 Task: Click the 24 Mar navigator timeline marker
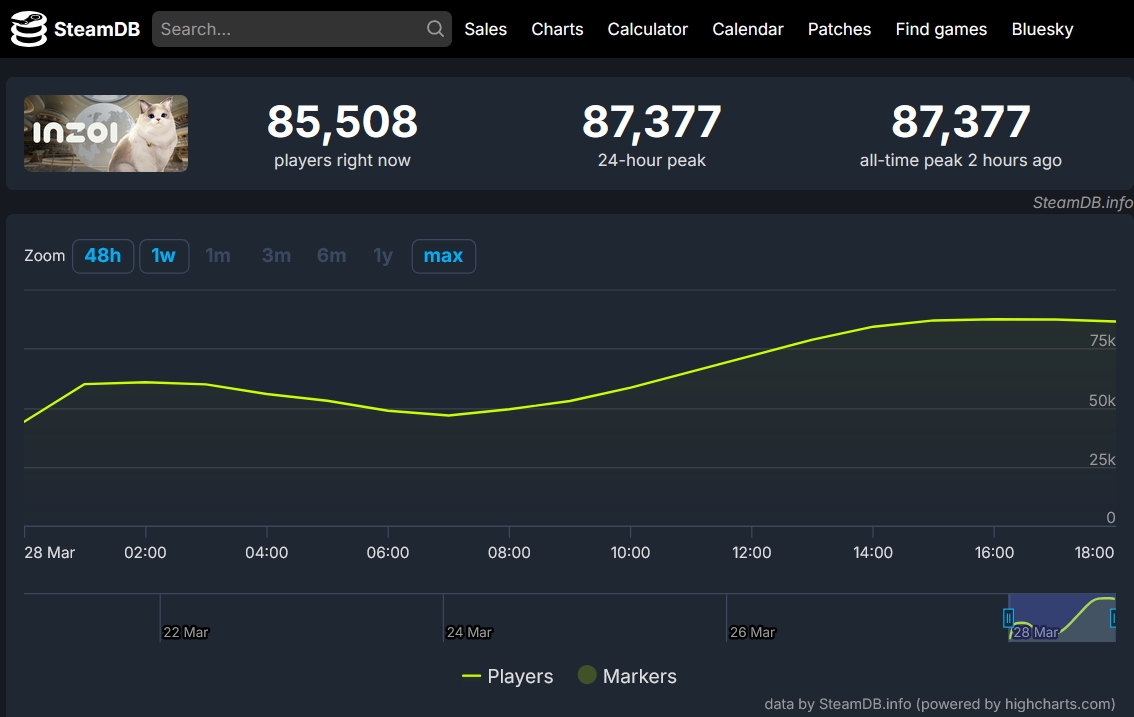click(x=468, y=632)
